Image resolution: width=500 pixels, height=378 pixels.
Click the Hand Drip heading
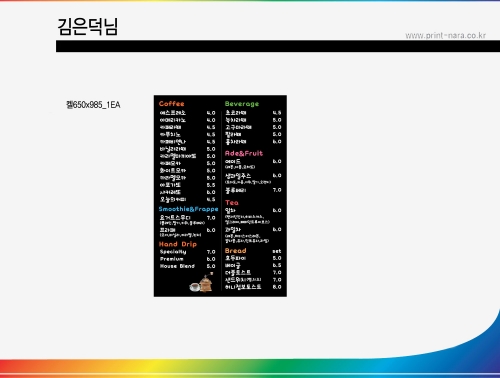coord(178,244)
